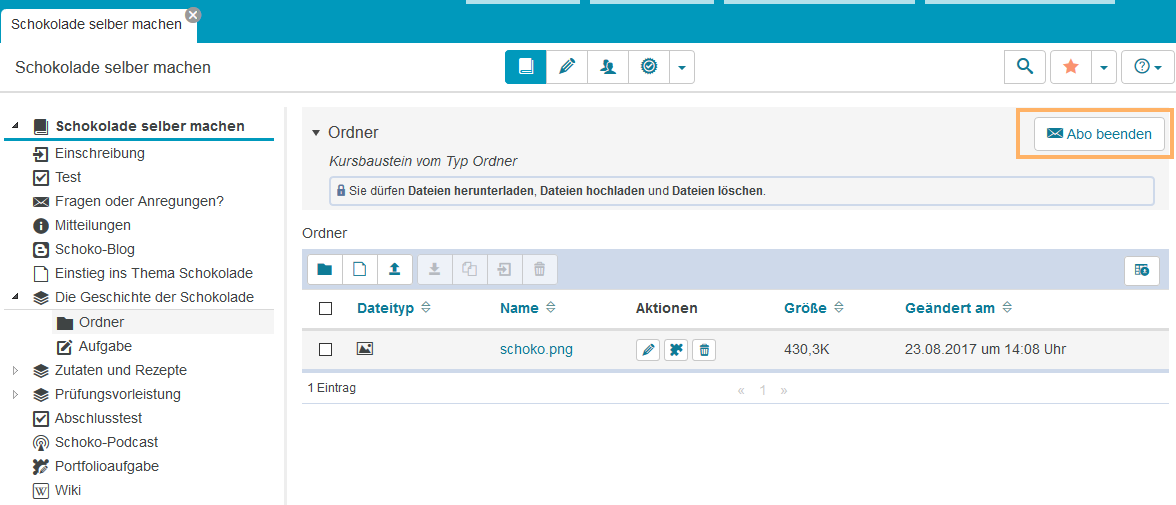Click the disabled download toolbar icon

pyautogui.click(x=435, y=269)
